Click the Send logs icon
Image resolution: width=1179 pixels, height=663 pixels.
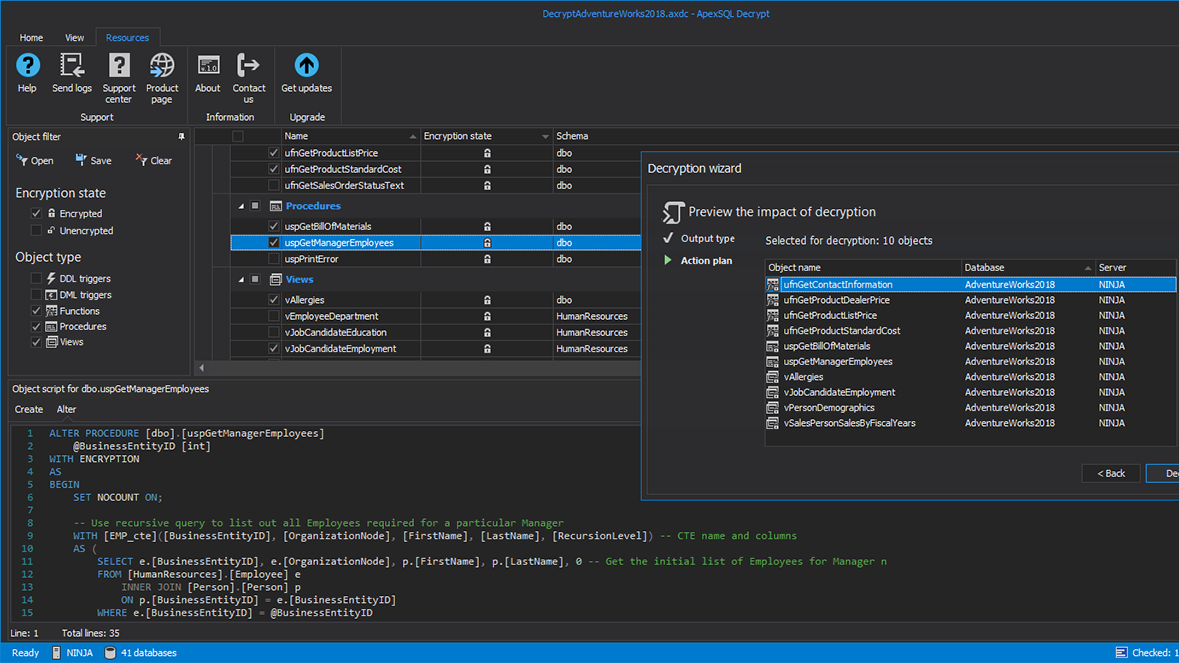(72, 66)
